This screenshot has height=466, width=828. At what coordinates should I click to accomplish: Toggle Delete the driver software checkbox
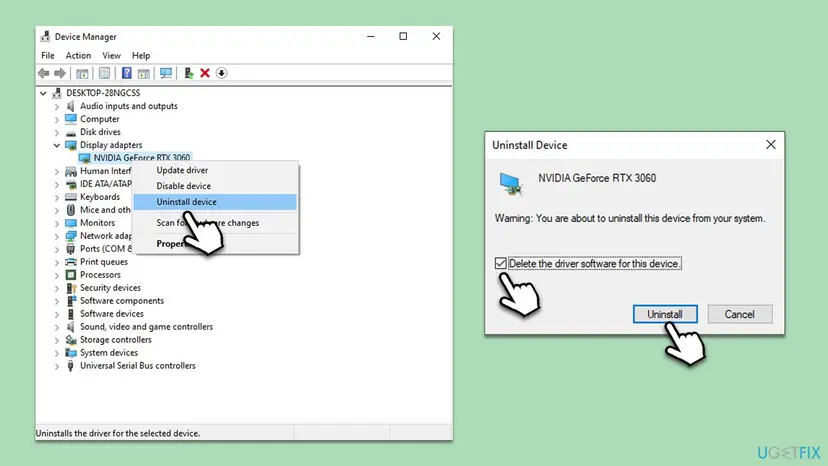501,263
